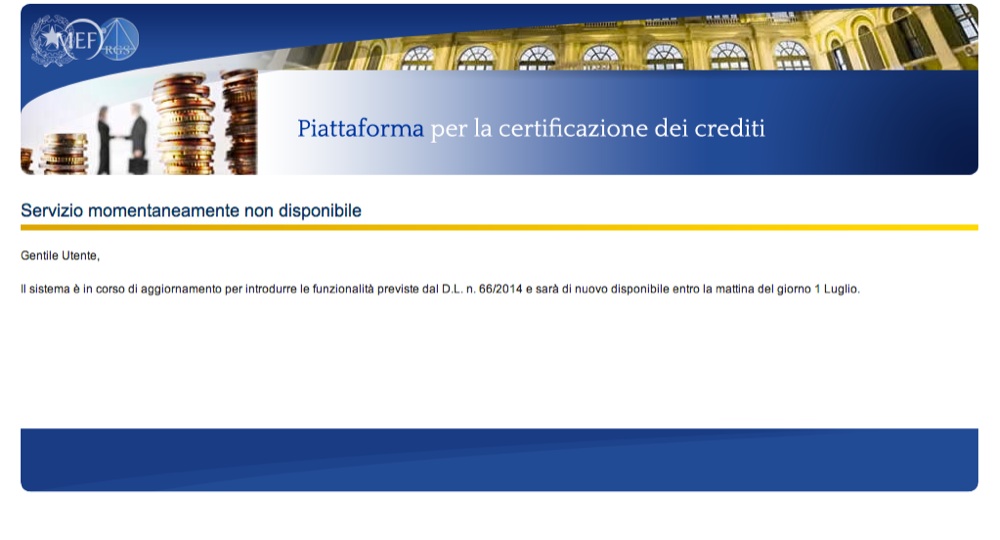
Task: Click the blue footer banner
Action: [499, 460]
